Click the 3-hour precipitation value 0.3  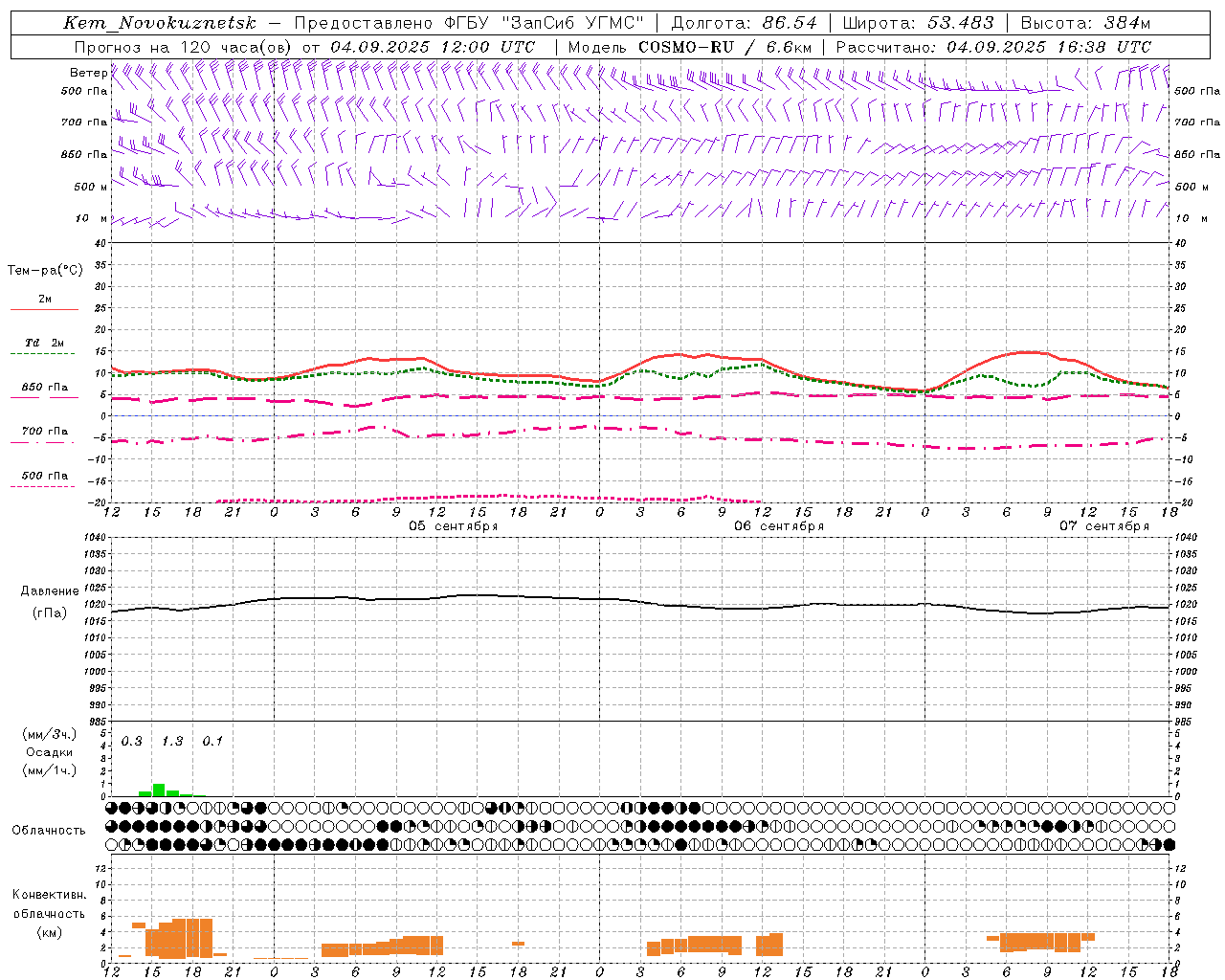click(131, 742)
